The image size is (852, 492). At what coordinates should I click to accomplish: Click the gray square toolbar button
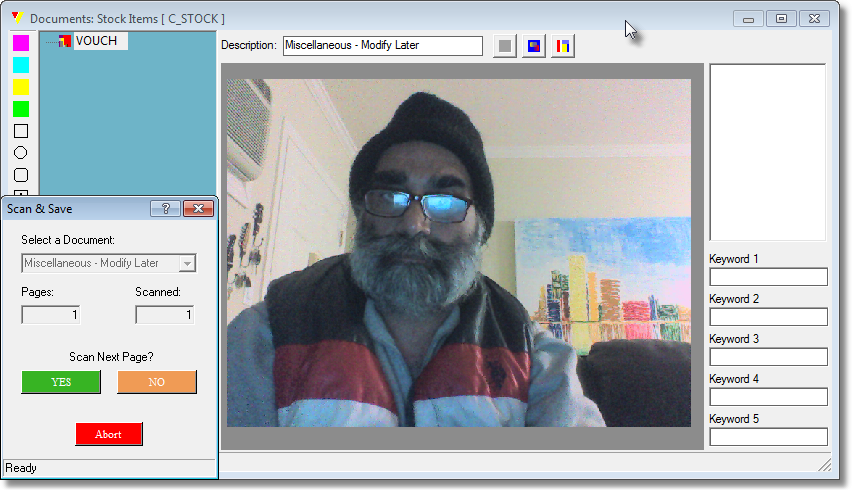(x=505, y=46)
